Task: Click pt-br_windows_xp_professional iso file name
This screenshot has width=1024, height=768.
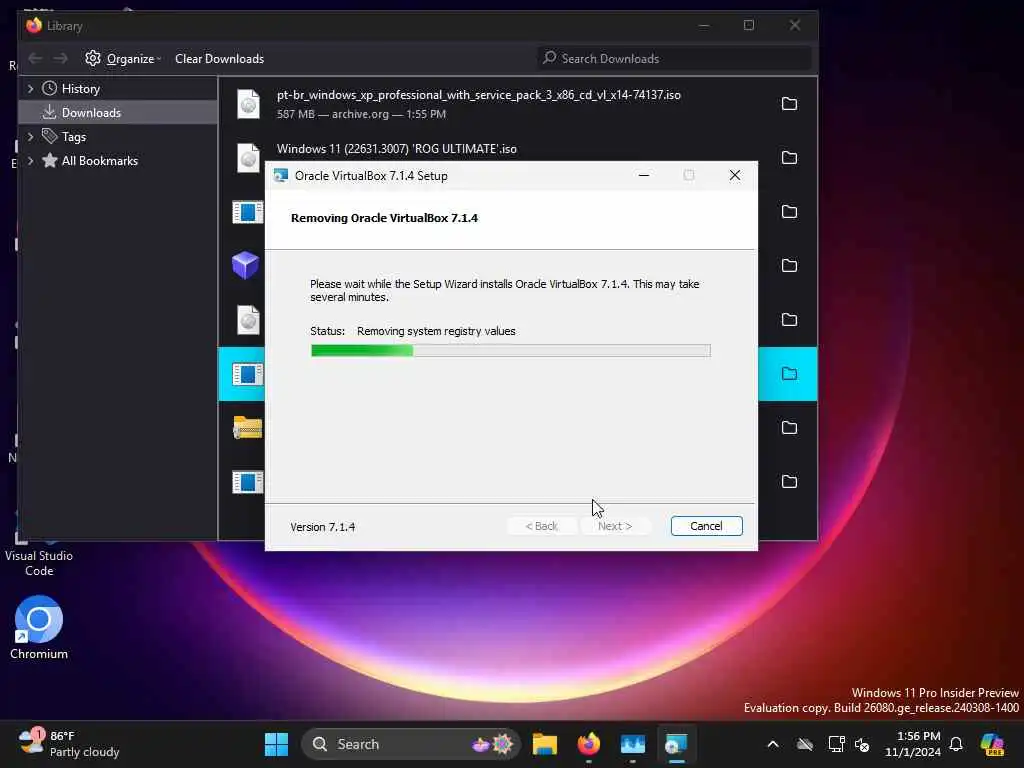Action: (479, 95)
